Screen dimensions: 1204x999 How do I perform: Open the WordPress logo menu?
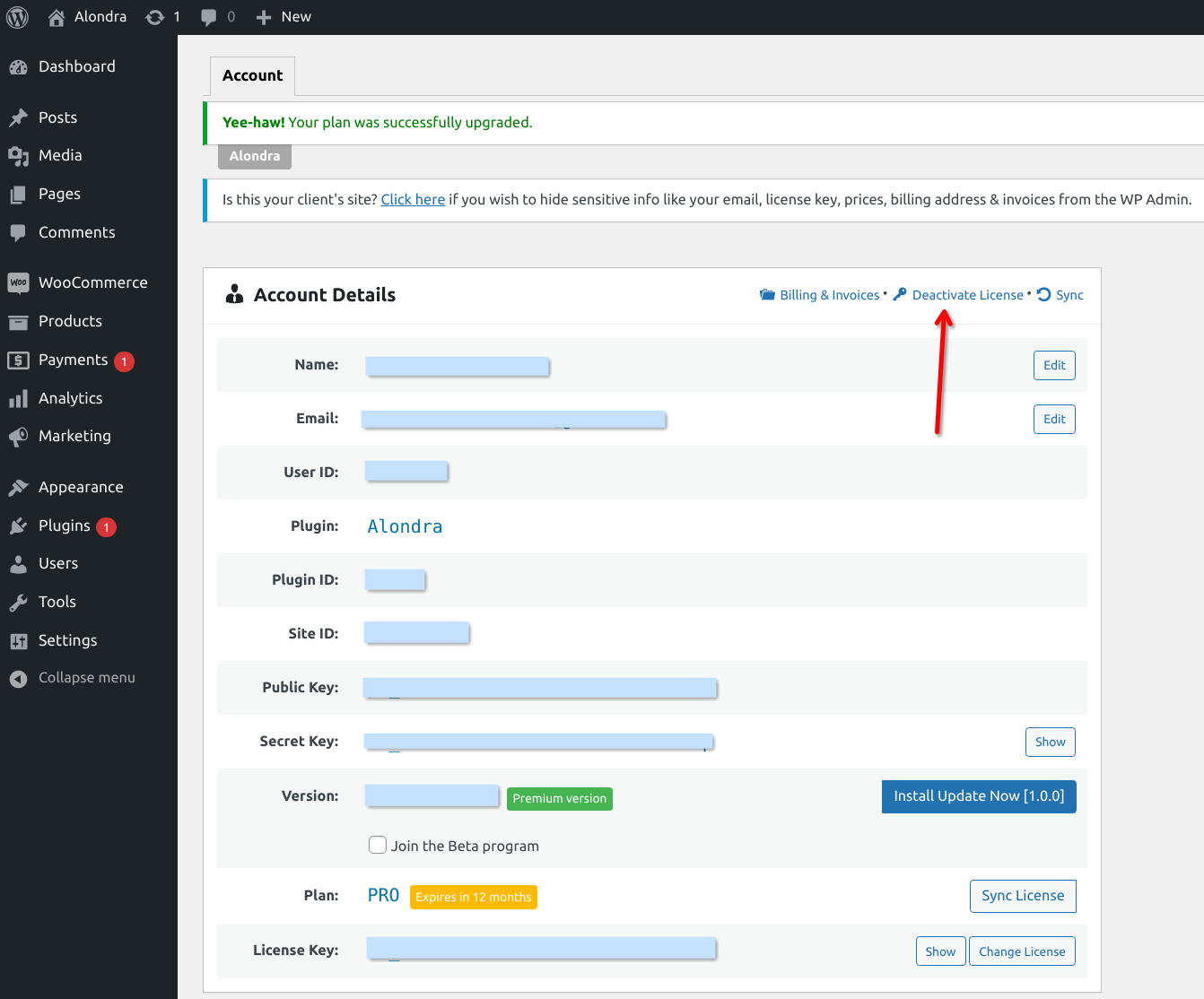[x=17, y=16]
